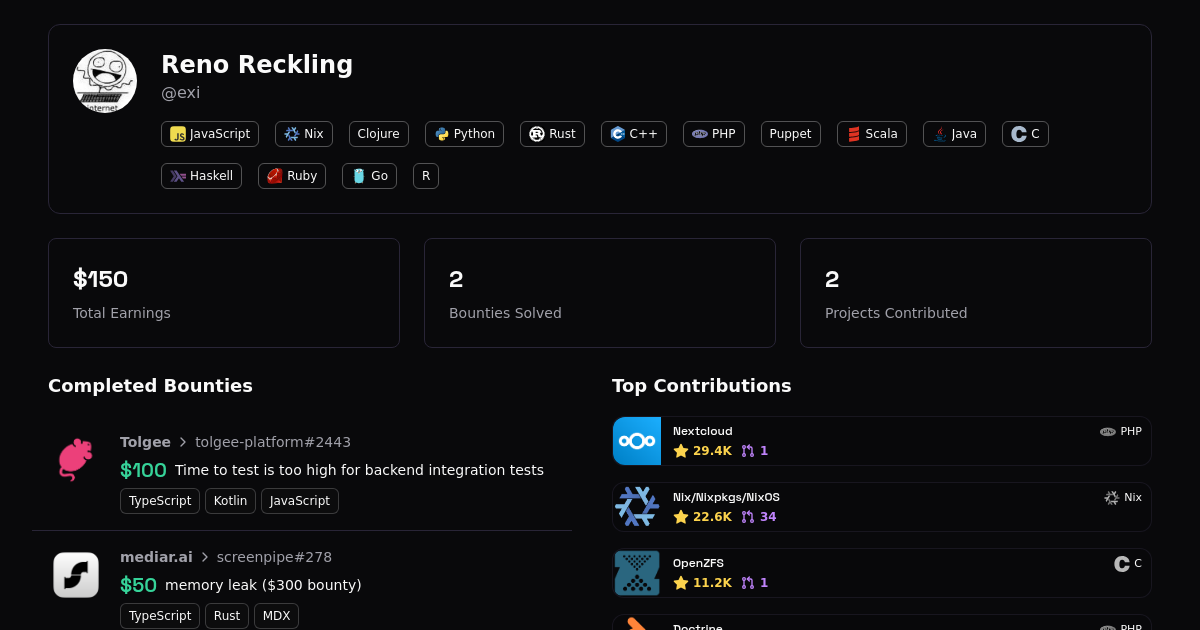Open the Nextcloud contribution entry

pos(880,441)
